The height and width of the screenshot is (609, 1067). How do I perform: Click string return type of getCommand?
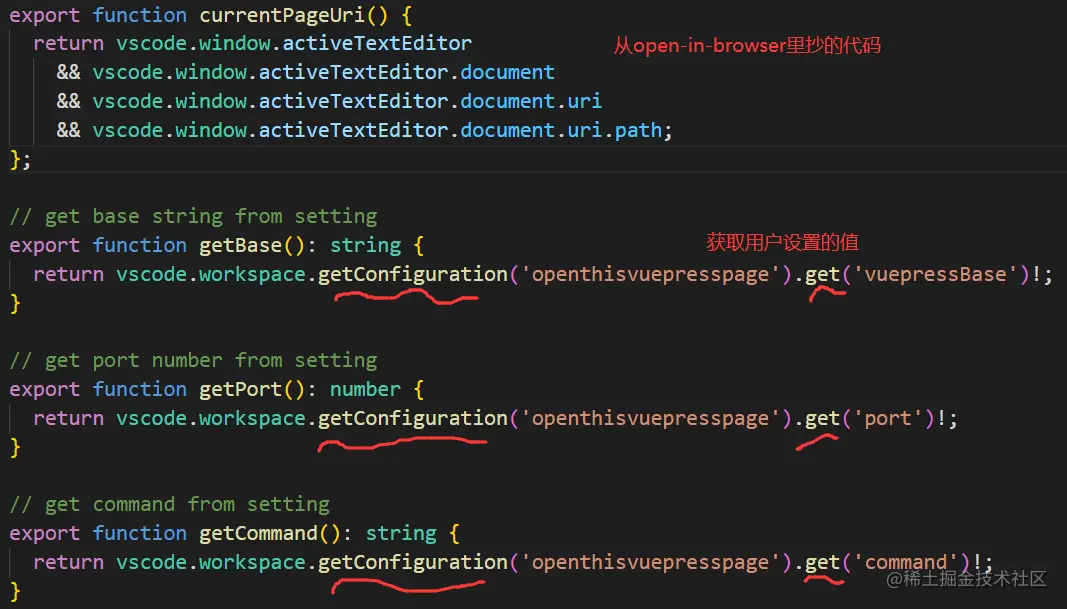pyautogui.click(x=401, y=533)
